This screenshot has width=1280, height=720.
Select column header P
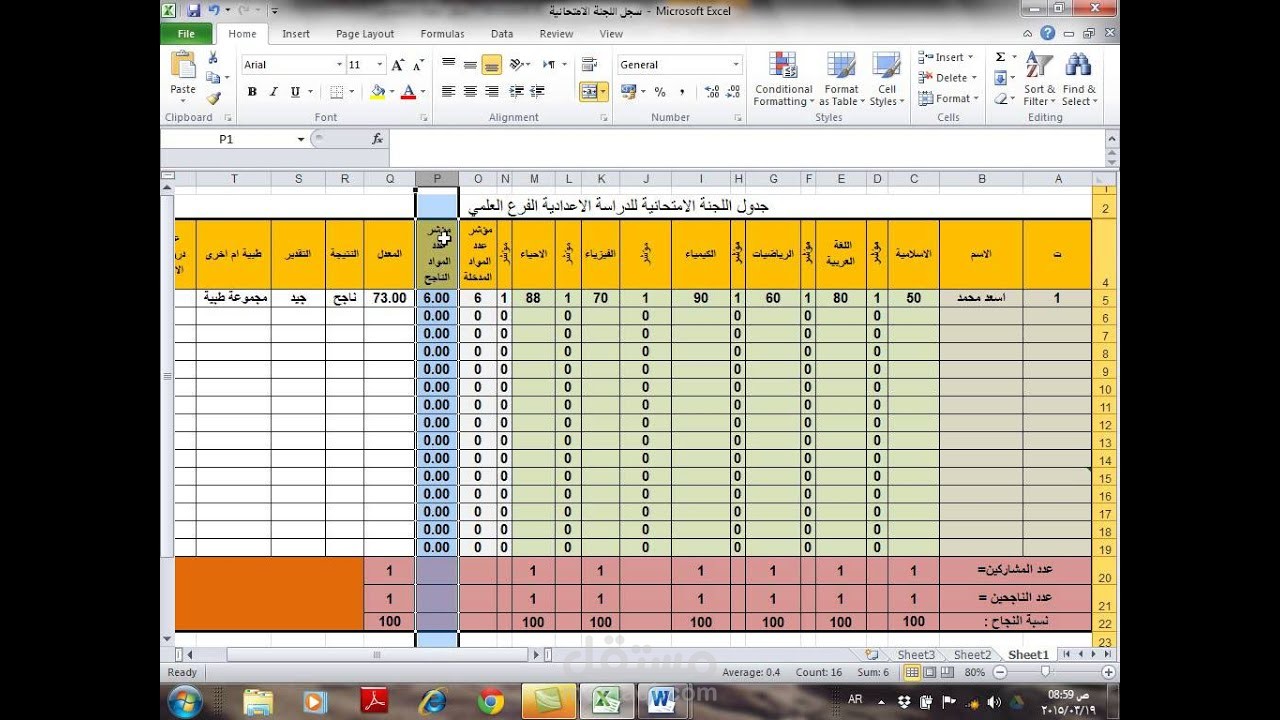tap(437, 179)
